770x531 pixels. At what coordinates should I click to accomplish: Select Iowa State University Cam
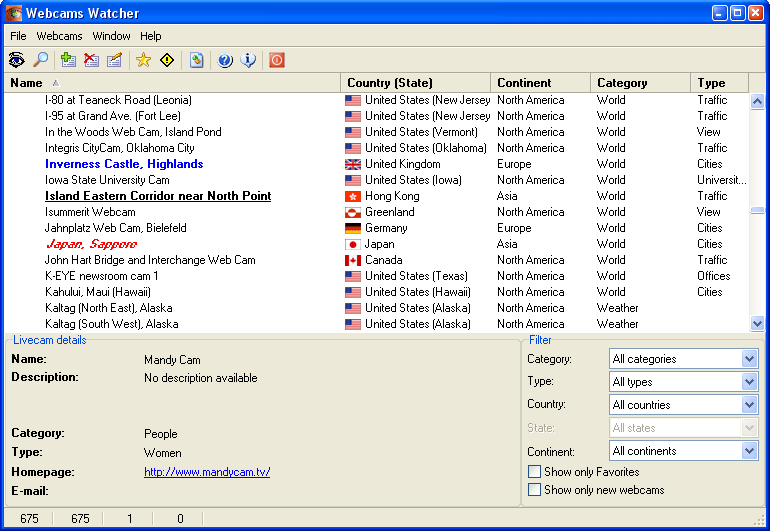(107, 180)
